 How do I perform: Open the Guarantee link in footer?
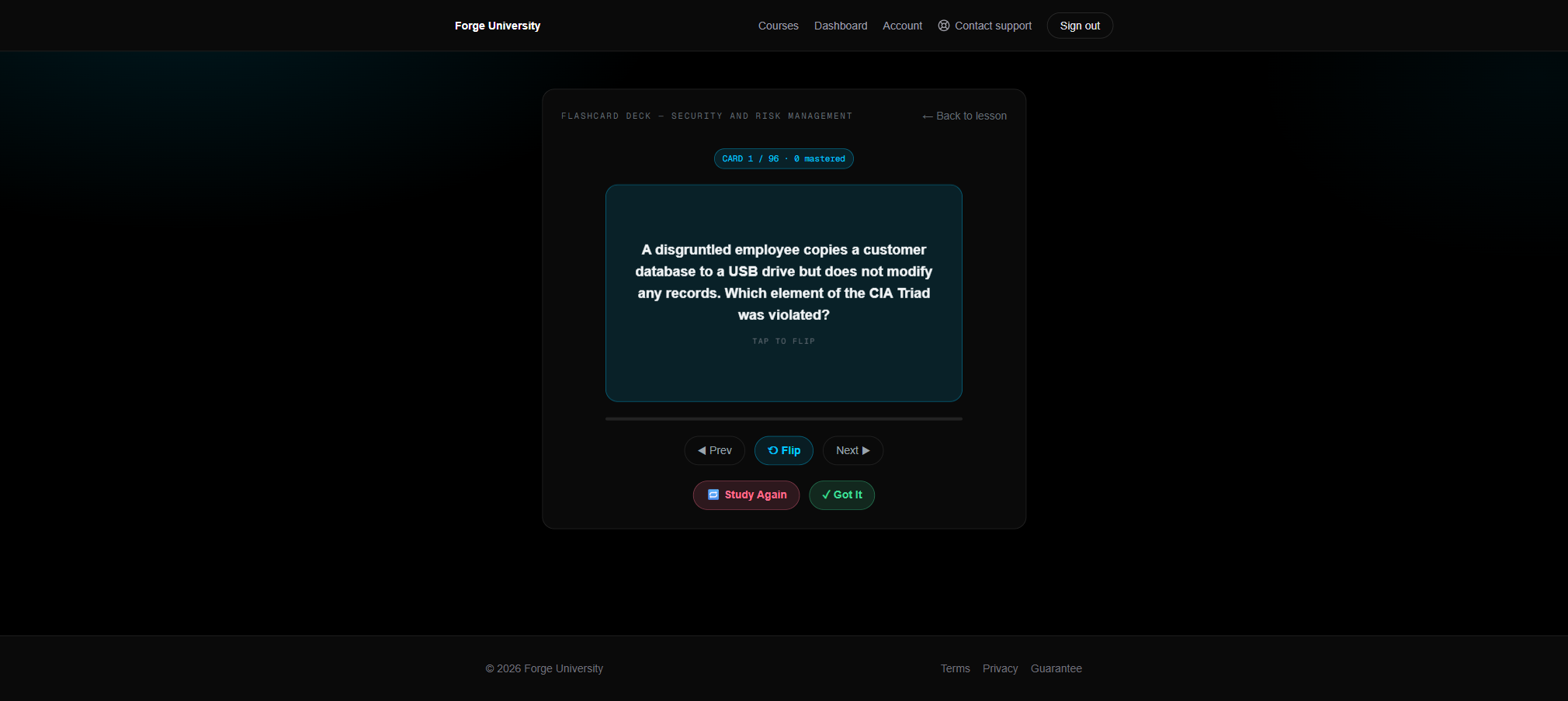click(x=1056, y=668)
